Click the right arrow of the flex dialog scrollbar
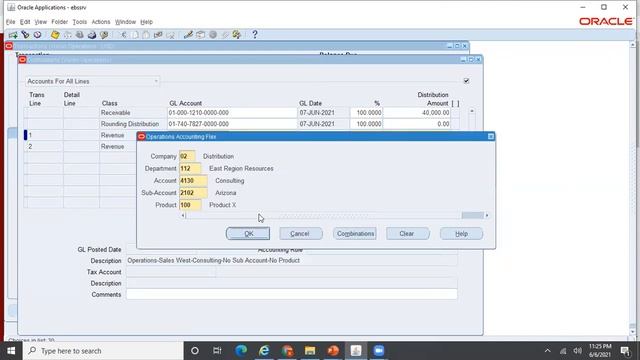The height and width of the screenshot is (360, 640). [487, 215]
